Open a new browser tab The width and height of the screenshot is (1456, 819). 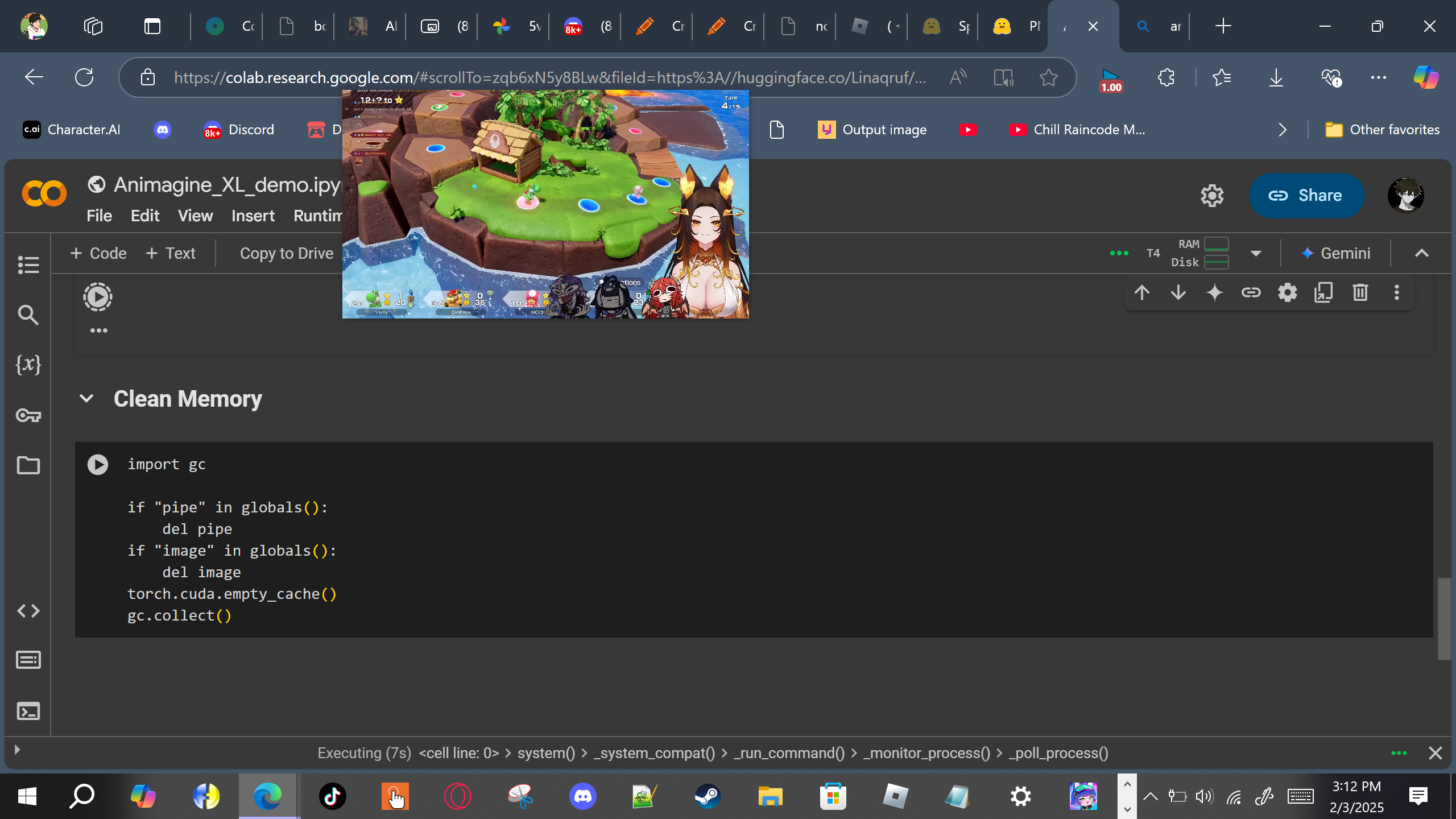pyautogui.click(x=1223, y=26)
